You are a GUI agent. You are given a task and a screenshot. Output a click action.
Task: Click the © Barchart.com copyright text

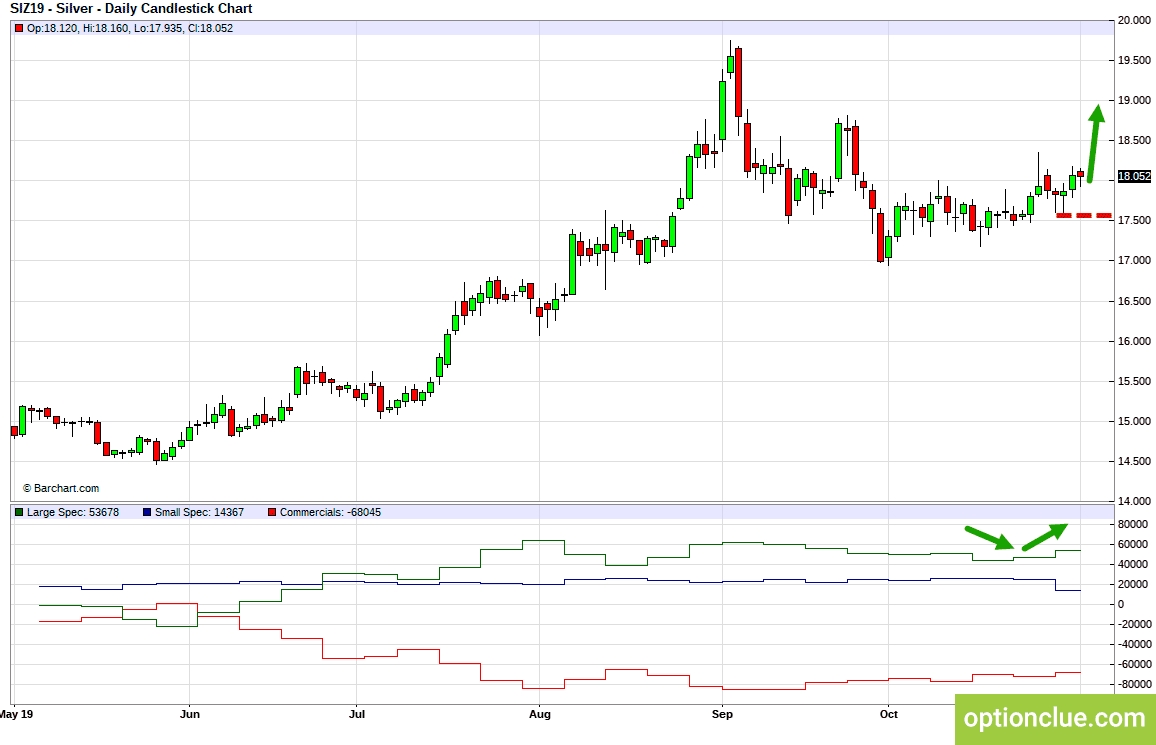tap(61, 488)
